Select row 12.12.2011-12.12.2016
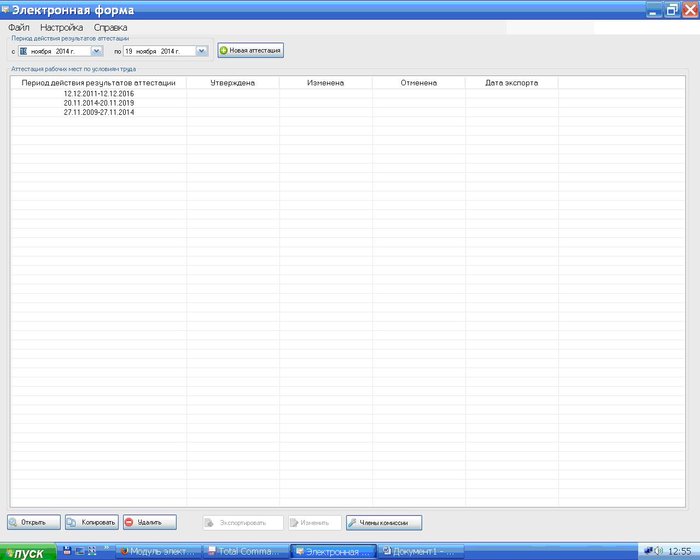 (347, 94)
